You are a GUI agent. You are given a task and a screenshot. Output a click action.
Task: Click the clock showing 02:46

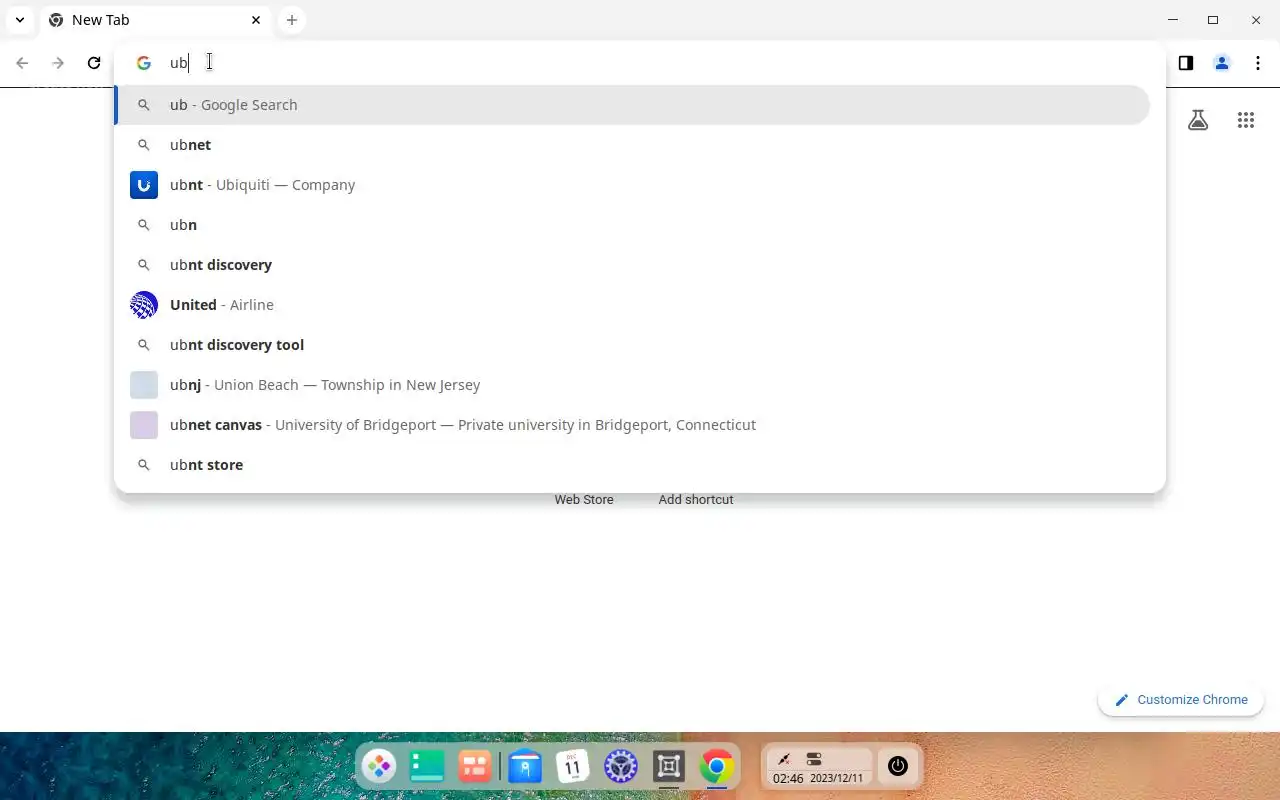pos(788,778)
